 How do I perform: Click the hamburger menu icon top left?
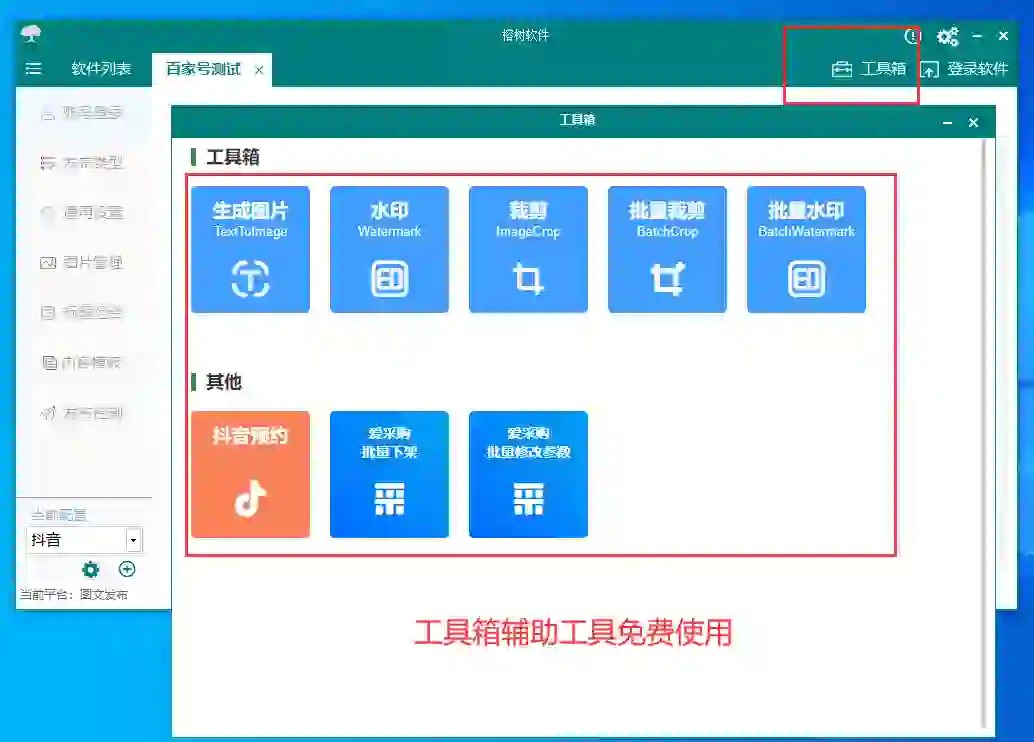pyautogui.click(x=33, y=69)
